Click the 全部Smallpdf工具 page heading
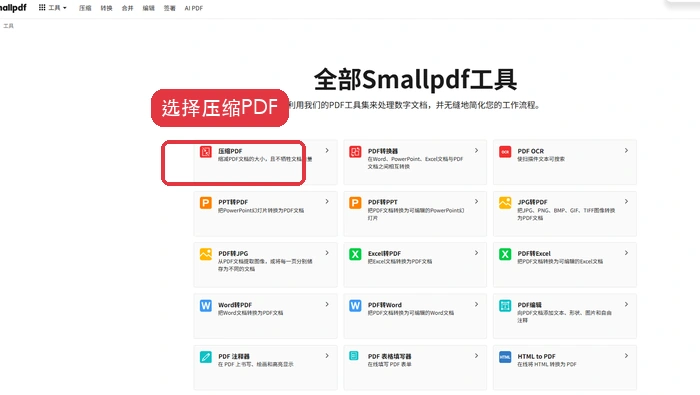This screenshot has width=700, height=395. click(415, 79)
